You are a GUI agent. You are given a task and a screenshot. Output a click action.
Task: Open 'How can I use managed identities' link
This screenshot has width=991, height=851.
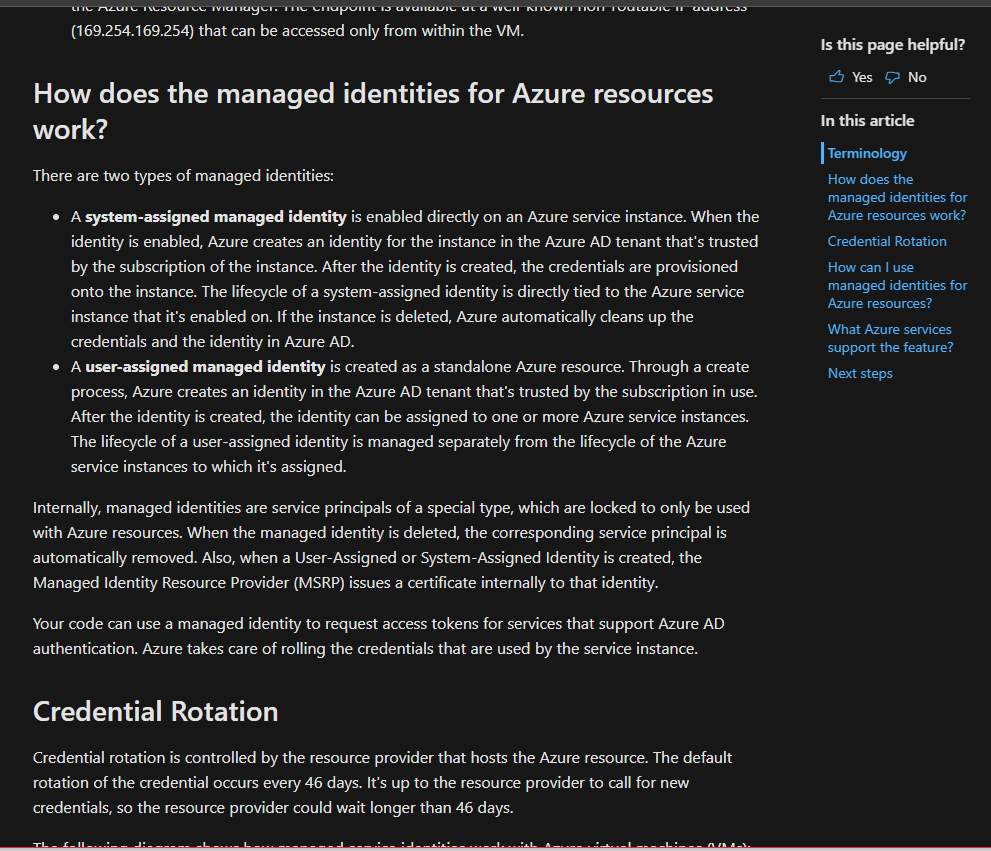pos(897,285)
